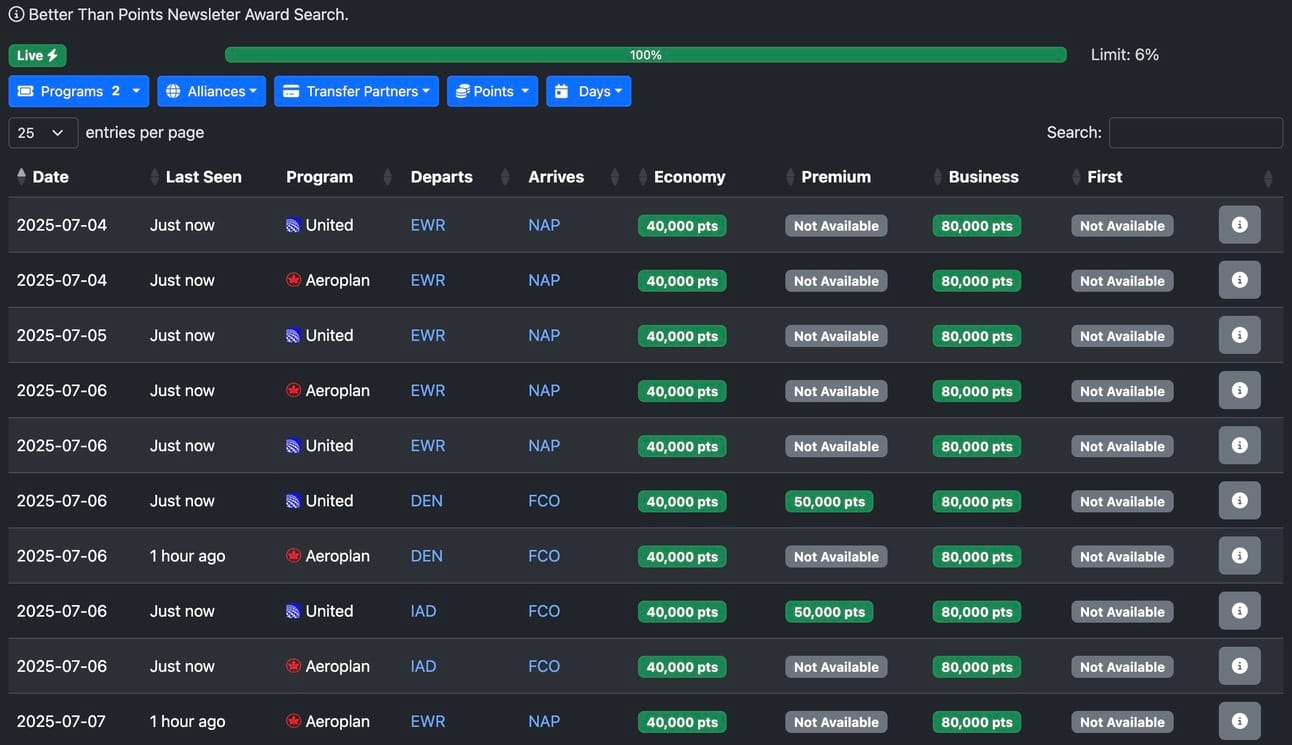Open the FCO link in United DEN row
The width and height of the screenshot is (1292, 745).
pos(544,500)
